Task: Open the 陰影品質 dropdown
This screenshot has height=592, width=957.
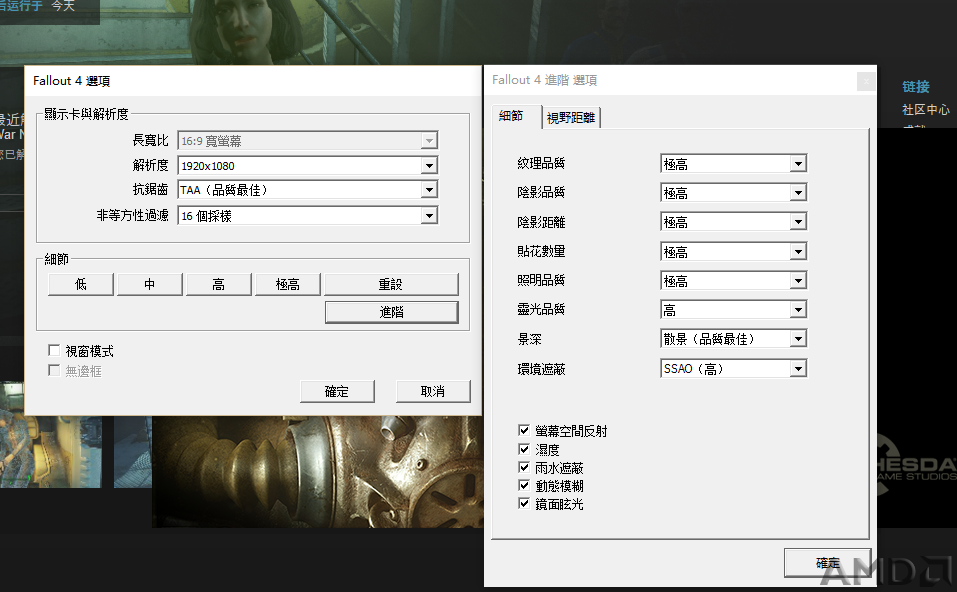Action: 734,193
